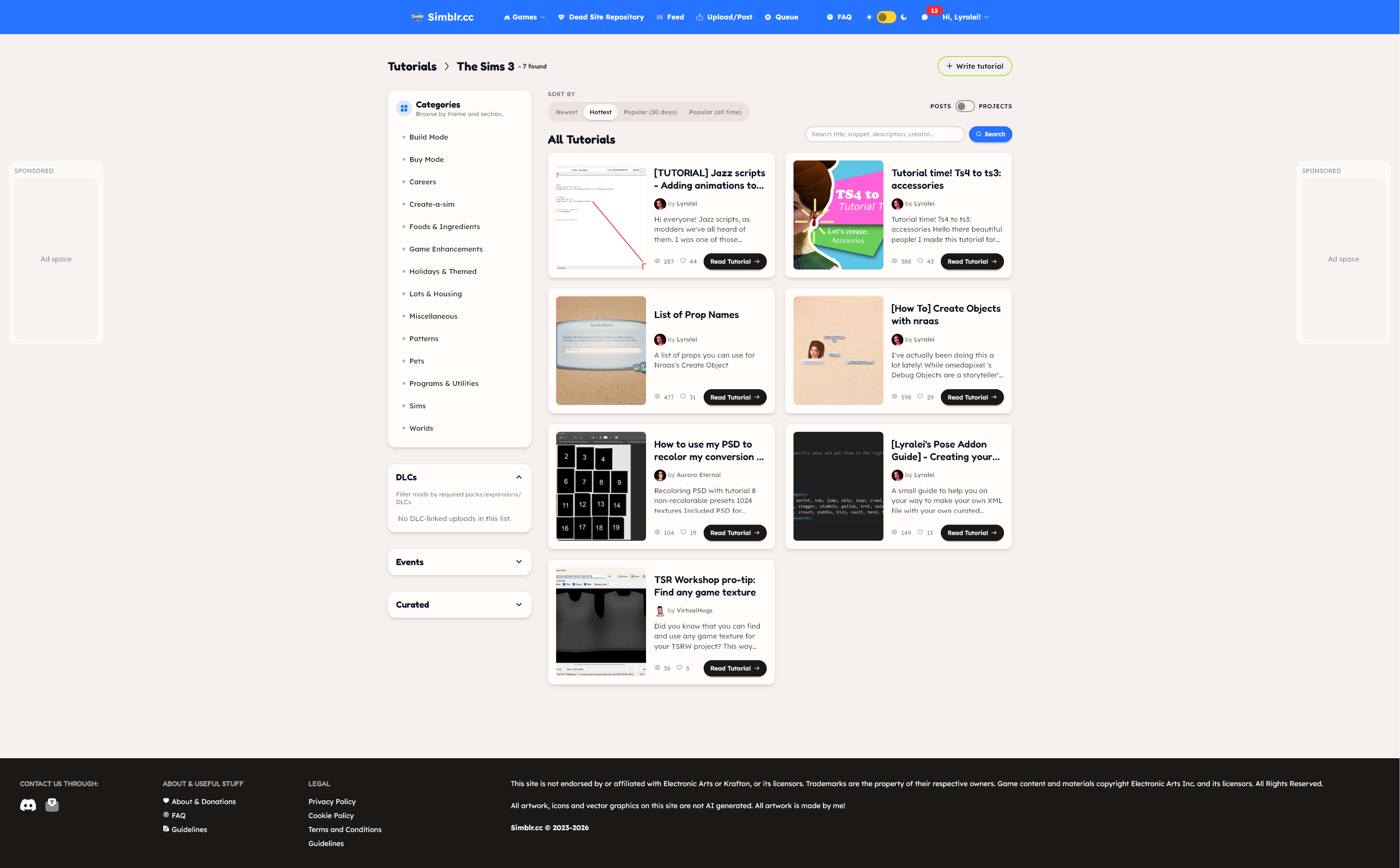Click the mailbox contact icon in footer
Image resolution: width=1400 pixels, height=868 pixels.
(52, 805)
